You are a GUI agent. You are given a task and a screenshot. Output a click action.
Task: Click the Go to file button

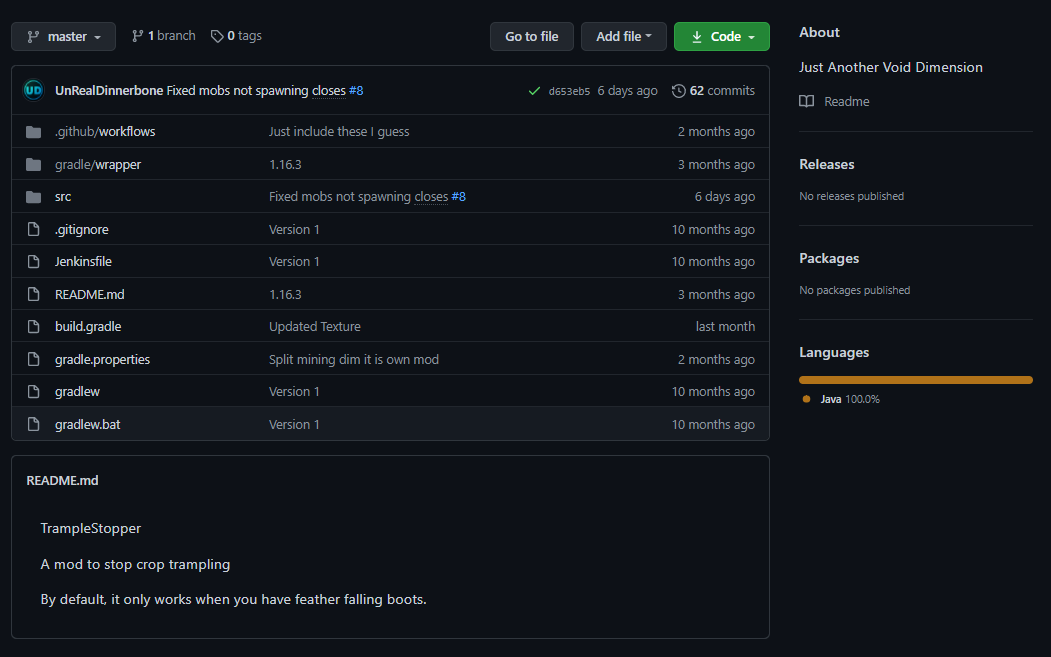(531, 35)
